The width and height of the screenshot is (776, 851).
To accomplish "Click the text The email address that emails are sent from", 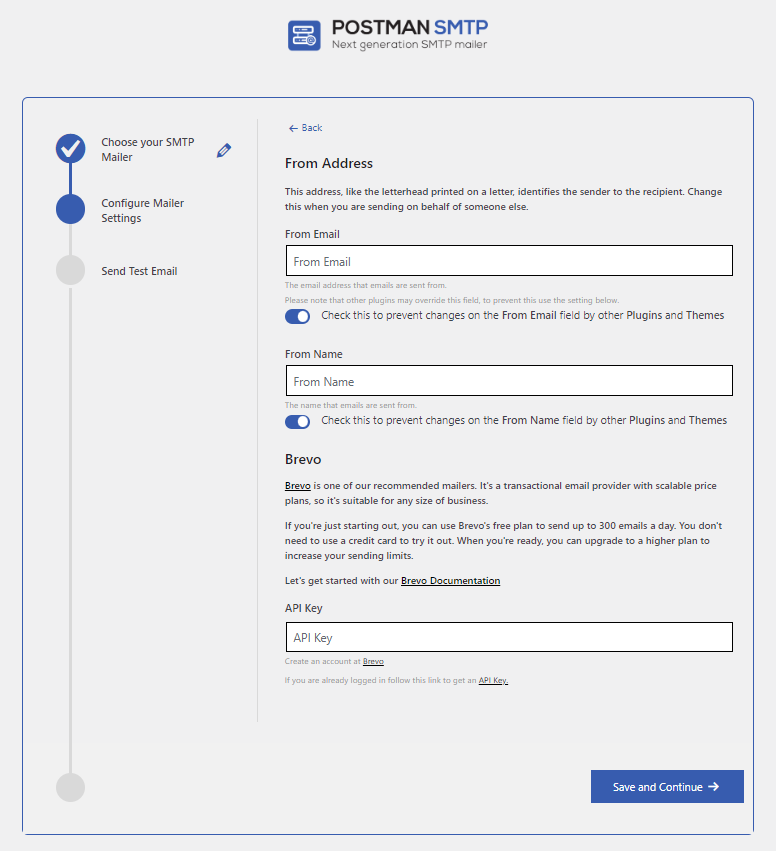I will coord(366,285).
